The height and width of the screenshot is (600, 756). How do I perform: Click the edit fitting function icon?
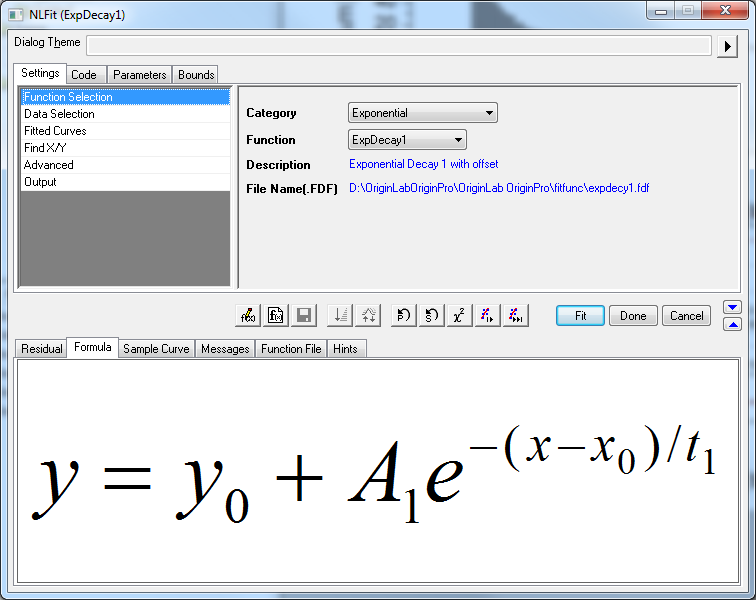point(248,315)
